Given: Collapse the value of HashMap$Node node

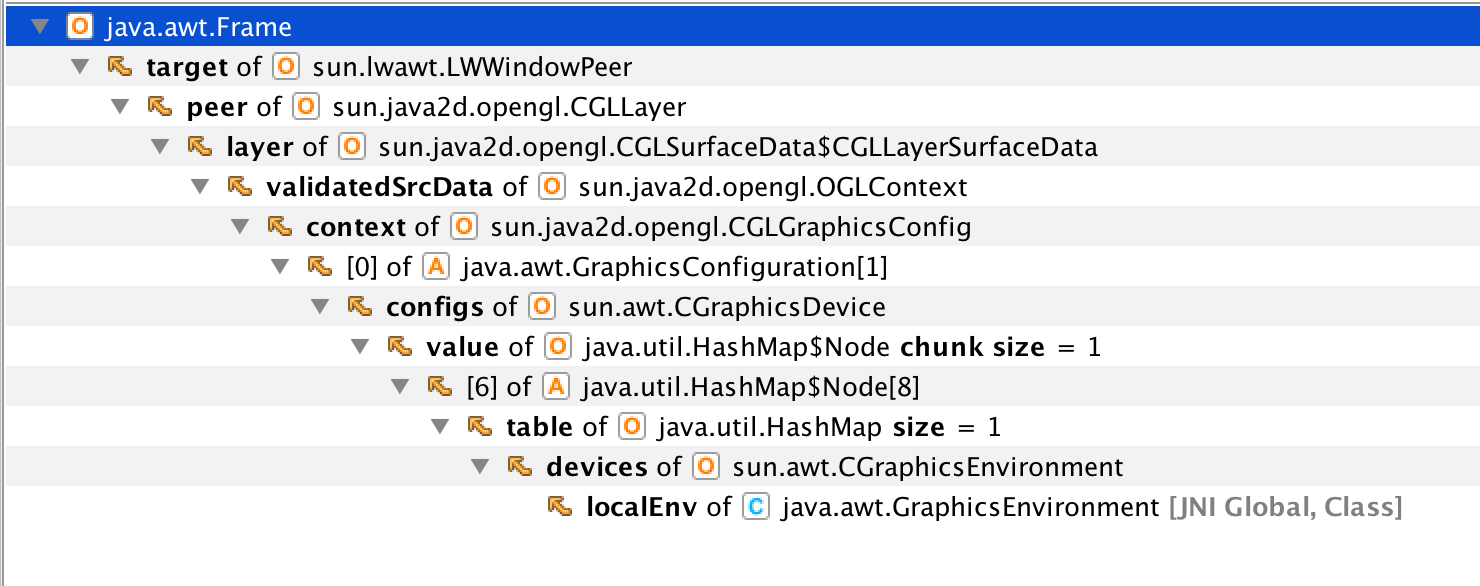Looking at the screenshot, I should click(x=360, y=347).
